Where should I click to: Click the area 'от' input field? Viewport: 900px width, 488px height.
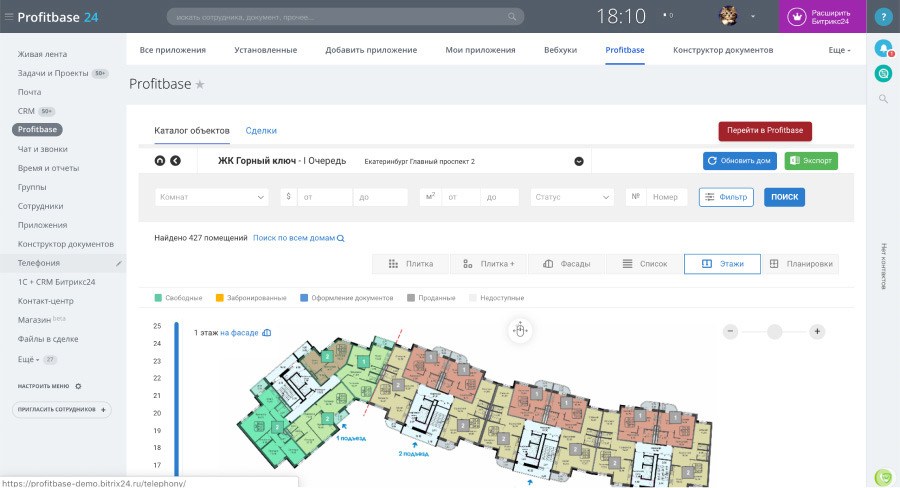pyautogui.click(x=461, y=197)
